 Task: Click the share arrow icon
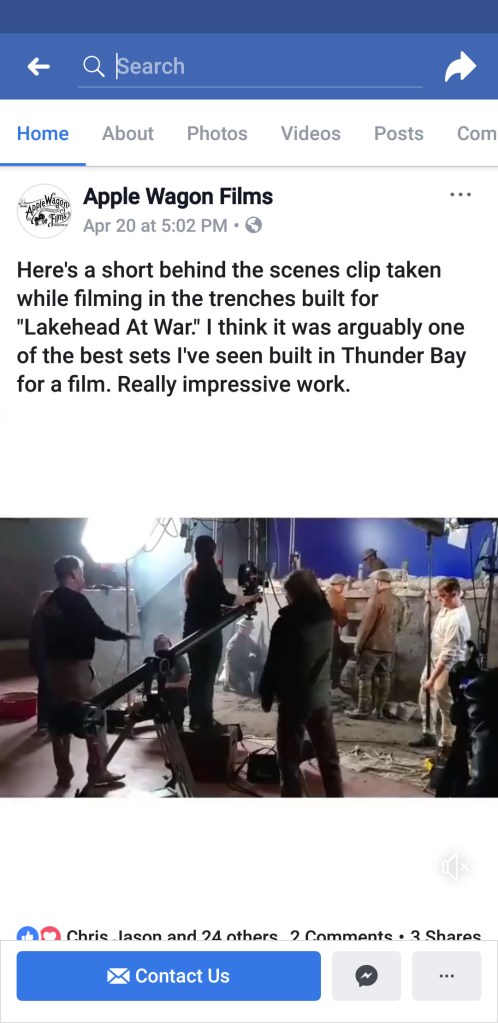click(x=460, y=66)
